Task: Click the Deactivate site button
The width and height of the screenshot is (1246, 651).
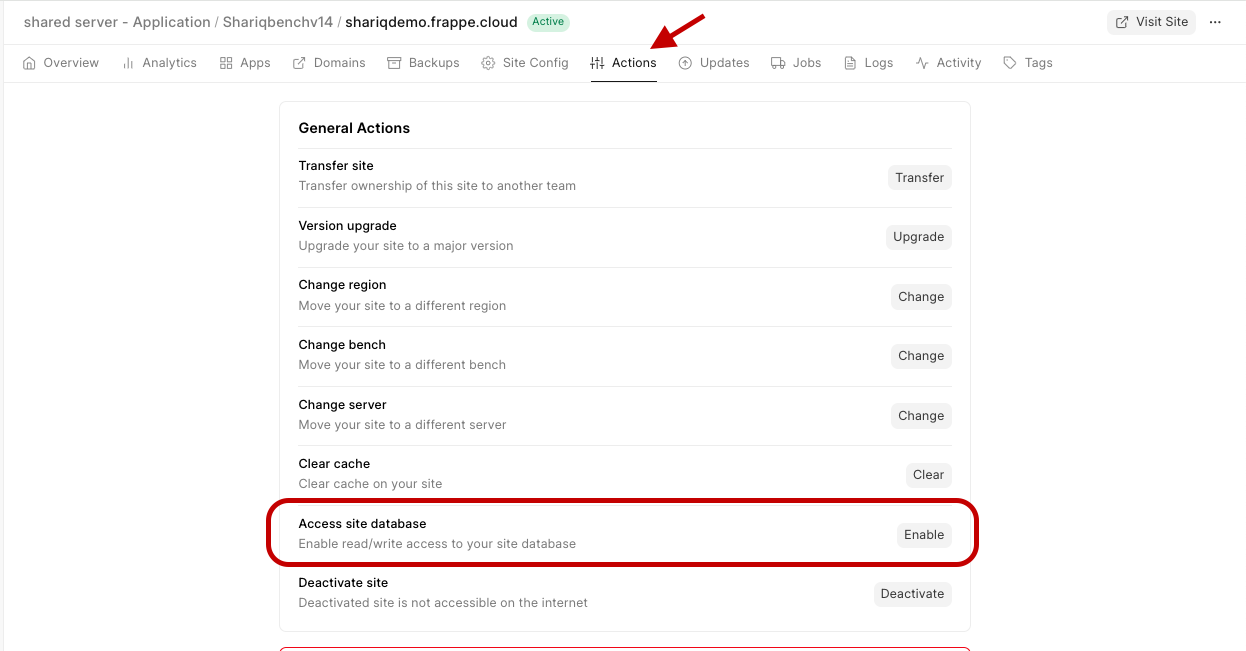Action: 912,594
